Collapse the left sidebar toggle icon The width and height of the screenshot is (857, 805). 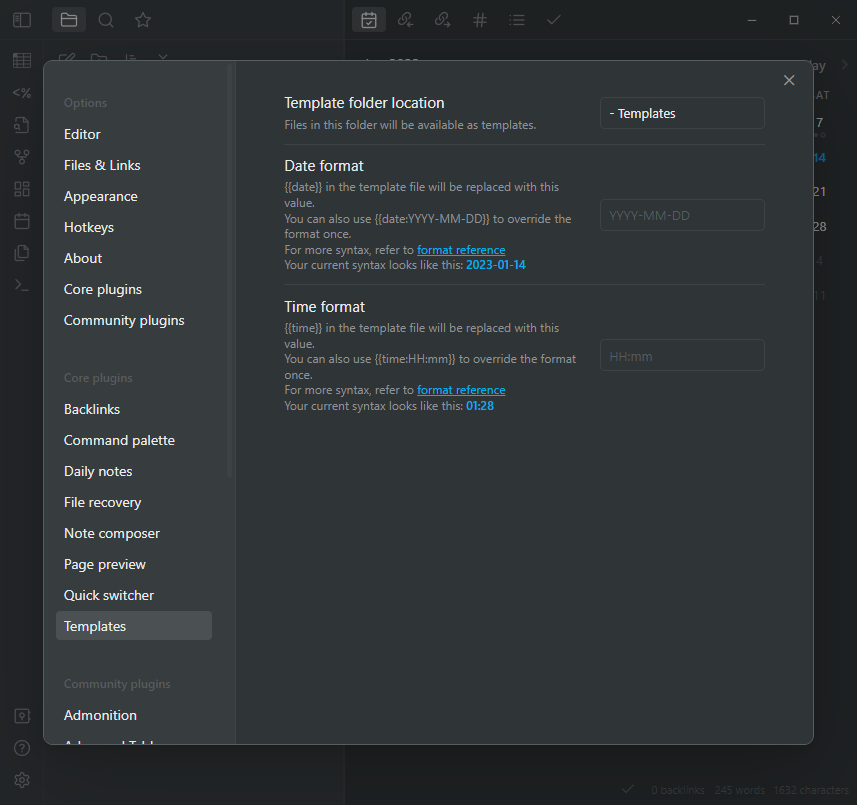click(x=21, y=20)
